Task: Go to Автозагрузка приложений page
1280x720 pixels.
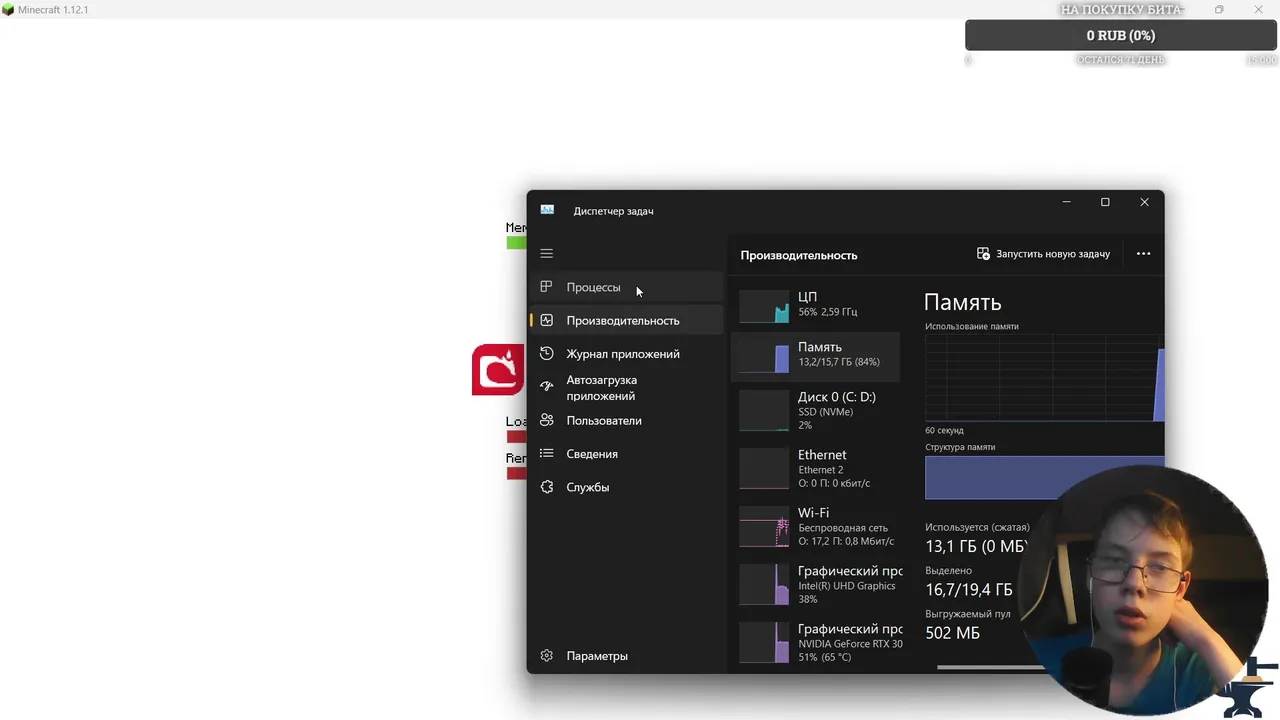Action: 626,388
